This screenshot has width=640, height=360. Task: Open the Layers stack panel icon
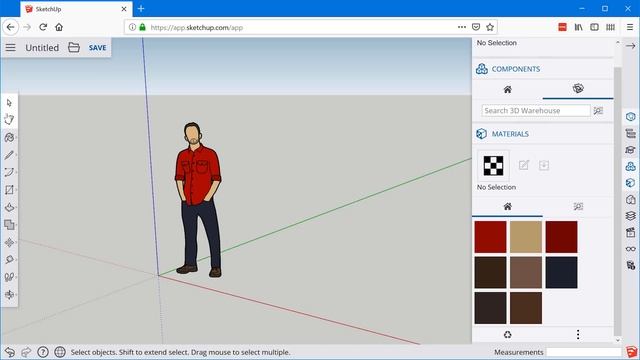631,216
